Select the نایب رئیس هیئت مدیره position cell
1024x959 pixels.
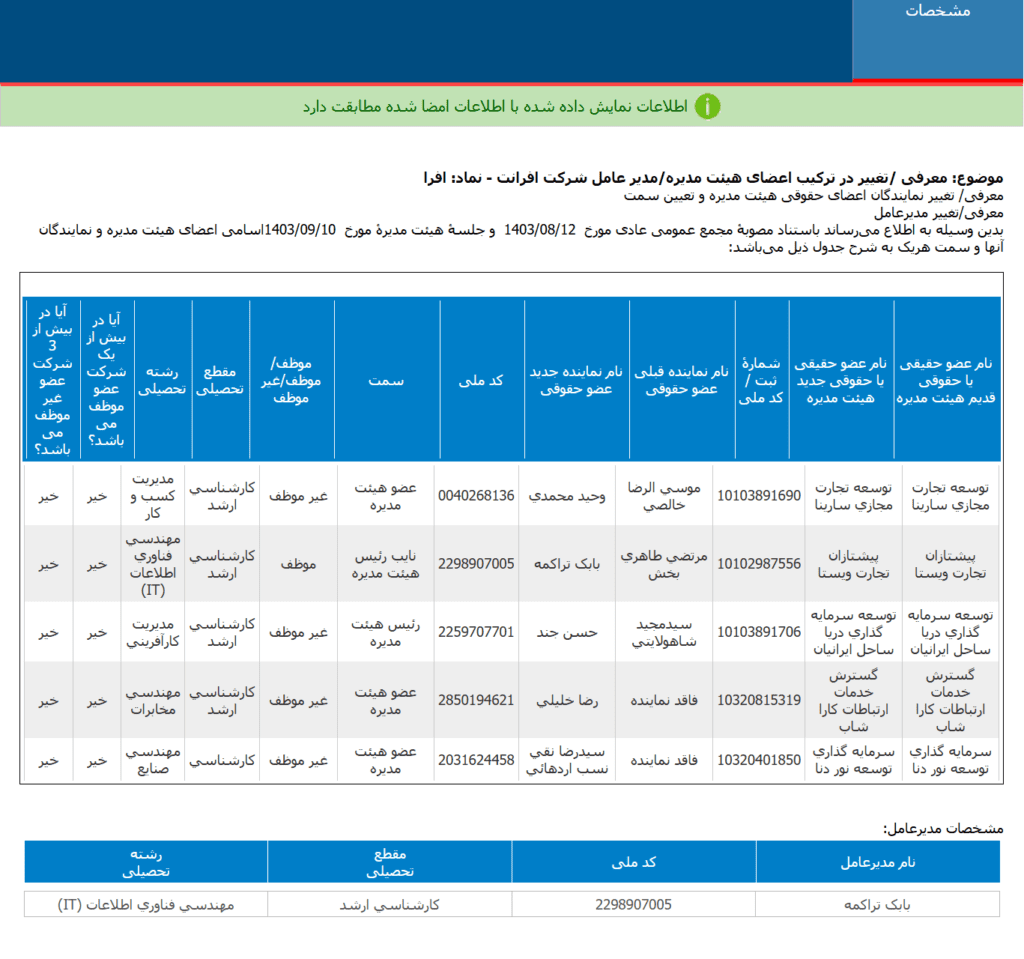(386, 564)
